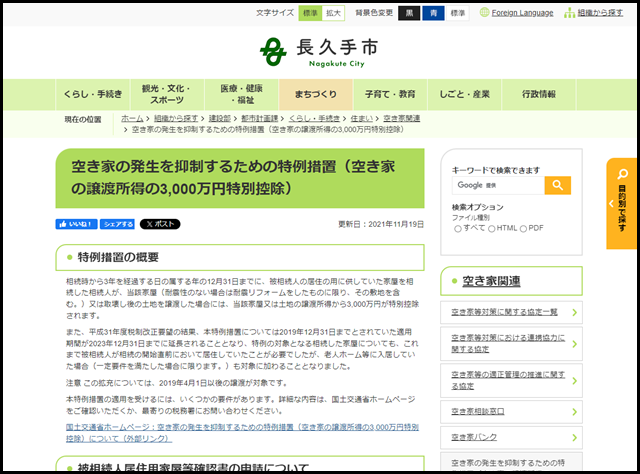Screen dimensions: 640x474
Task: Click the chevron on 空き家バンク
Action: pyautogui.click(x=574, y=437)
